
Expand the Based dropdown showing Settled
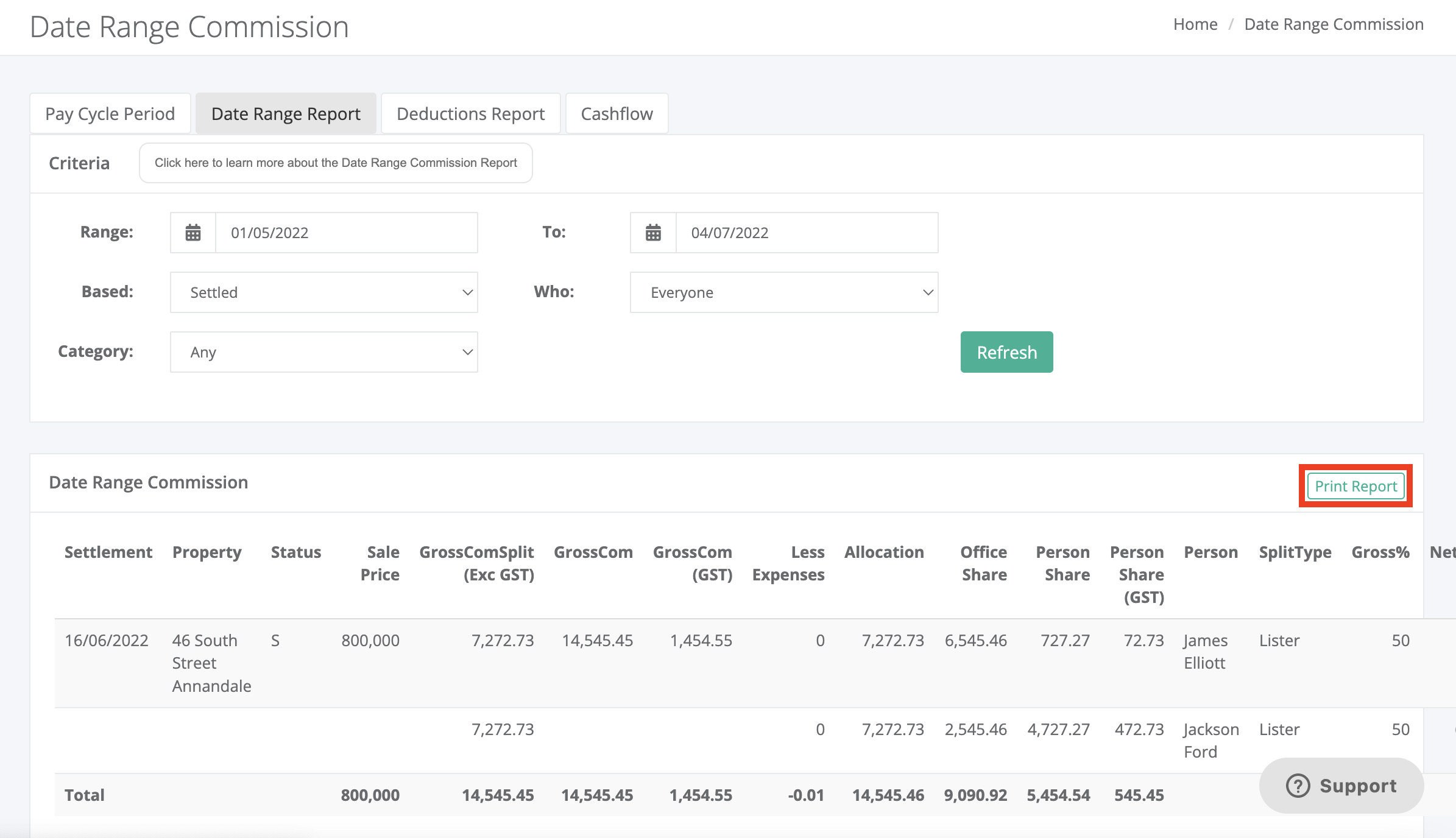point(324,292)
